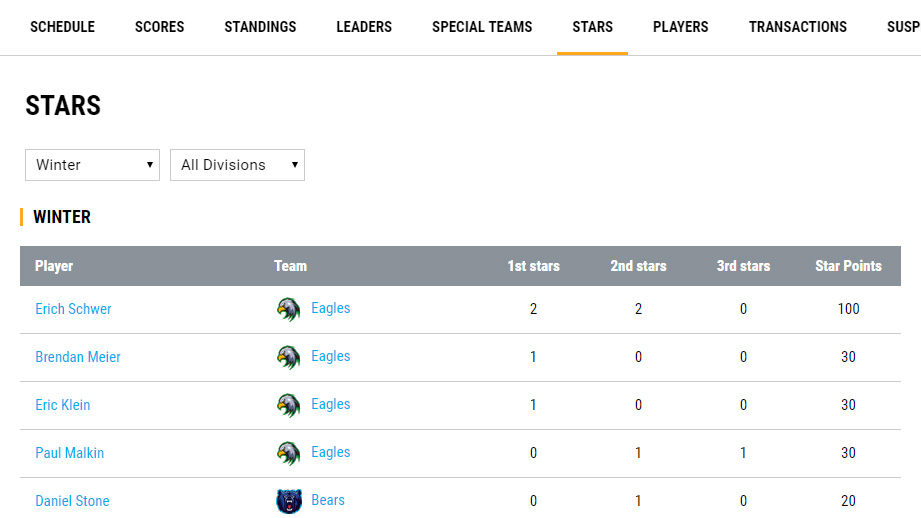Select the Leaders tab
Screen dimensions: 921x518
364,27
